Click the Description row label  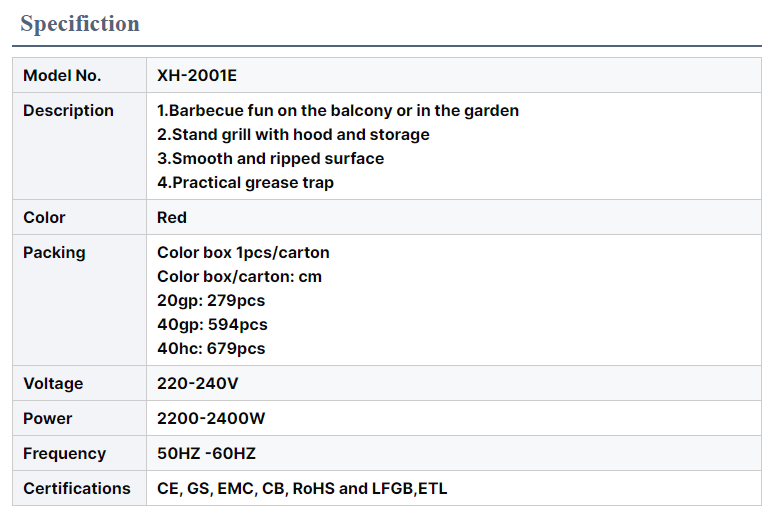coord(68,111)
